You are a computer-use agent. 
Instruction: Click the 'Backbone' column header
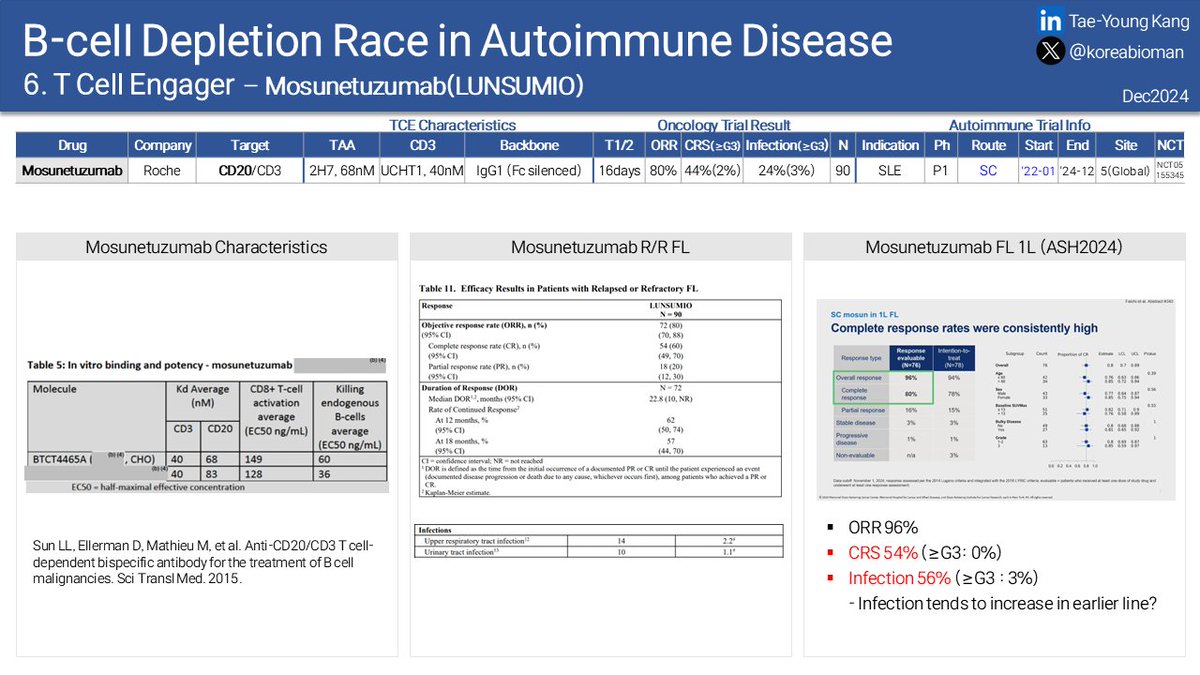point(529,145)
